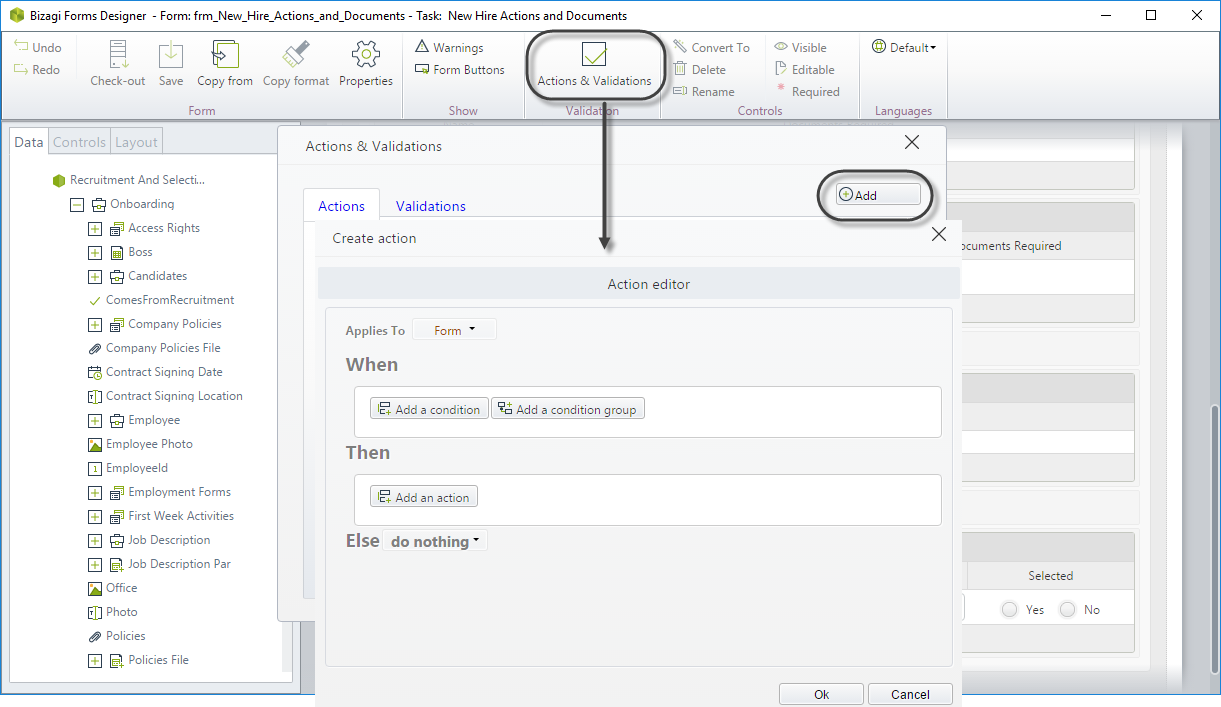Open Actions & Validations
Image resolution: width=1221 pixels, height=707 pixels.
[x=594, y=65]
